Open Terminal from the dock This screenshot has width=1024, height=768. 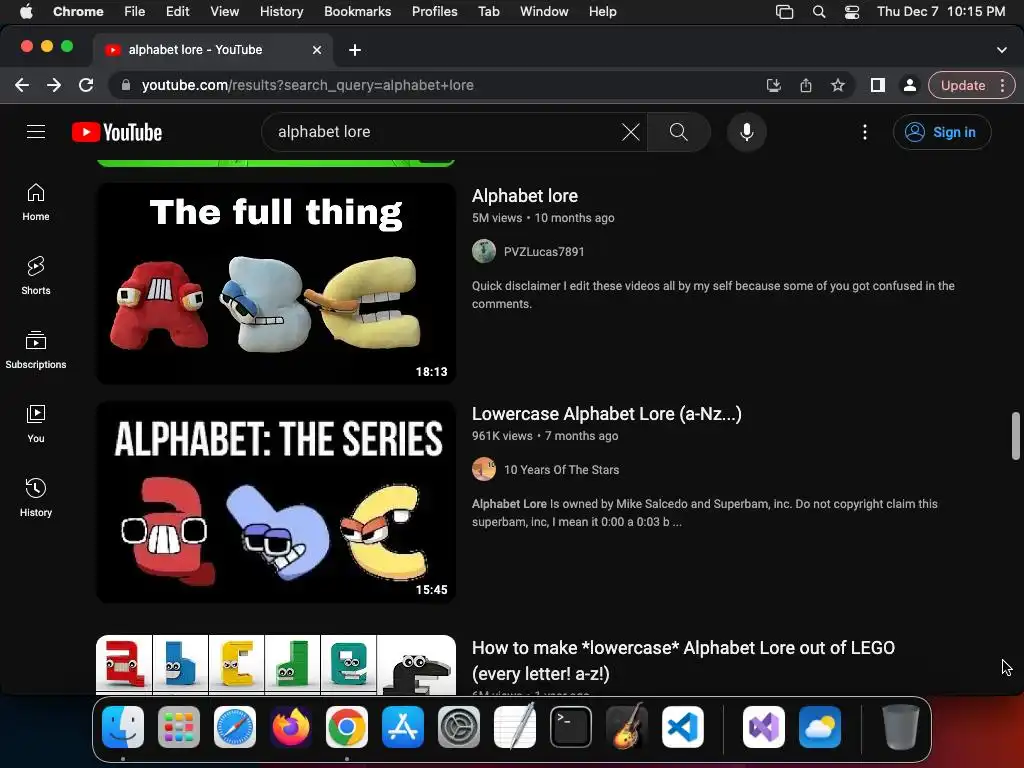571,727
